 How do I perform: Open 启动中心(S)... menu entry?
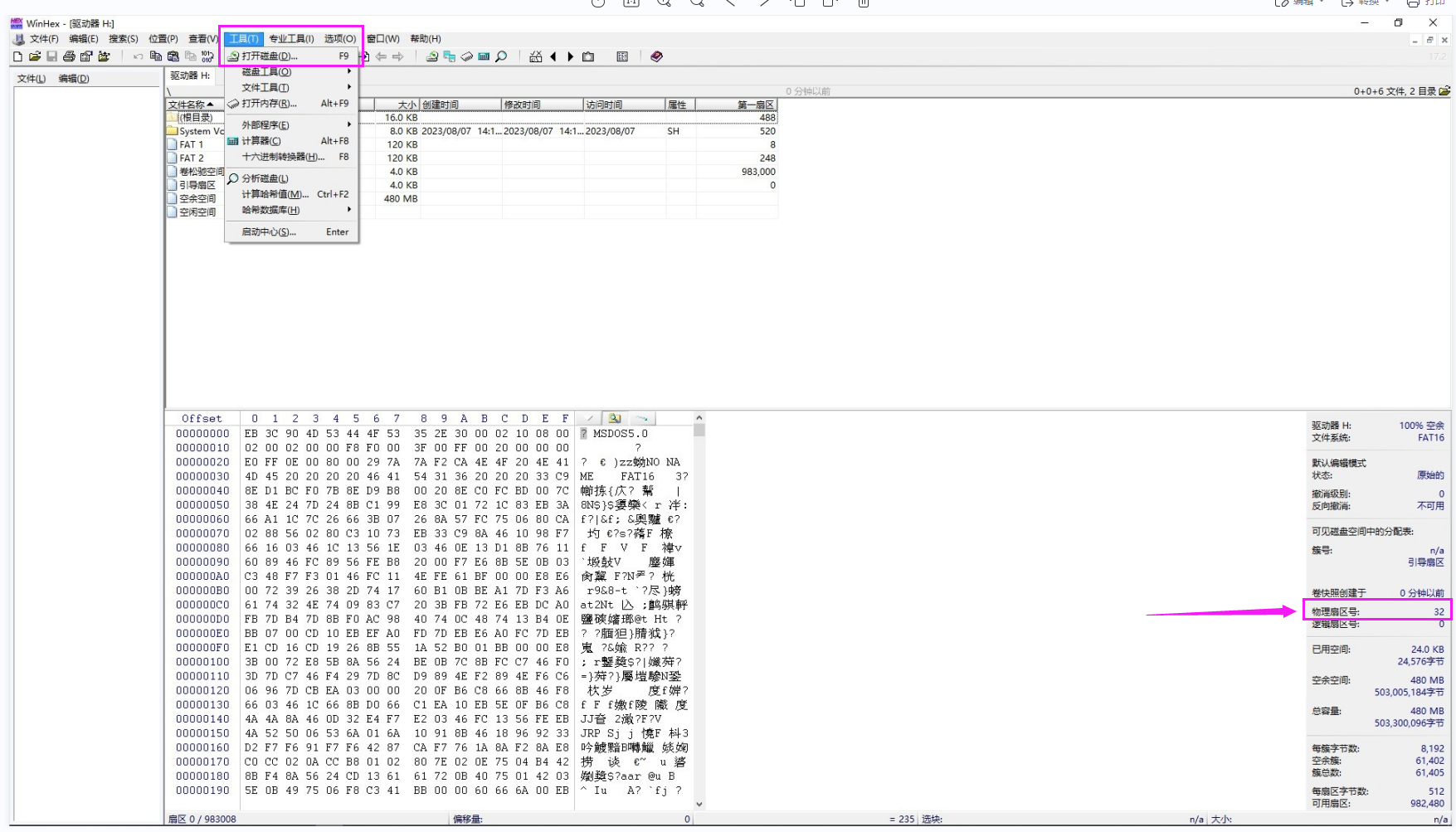pos(291,232)
